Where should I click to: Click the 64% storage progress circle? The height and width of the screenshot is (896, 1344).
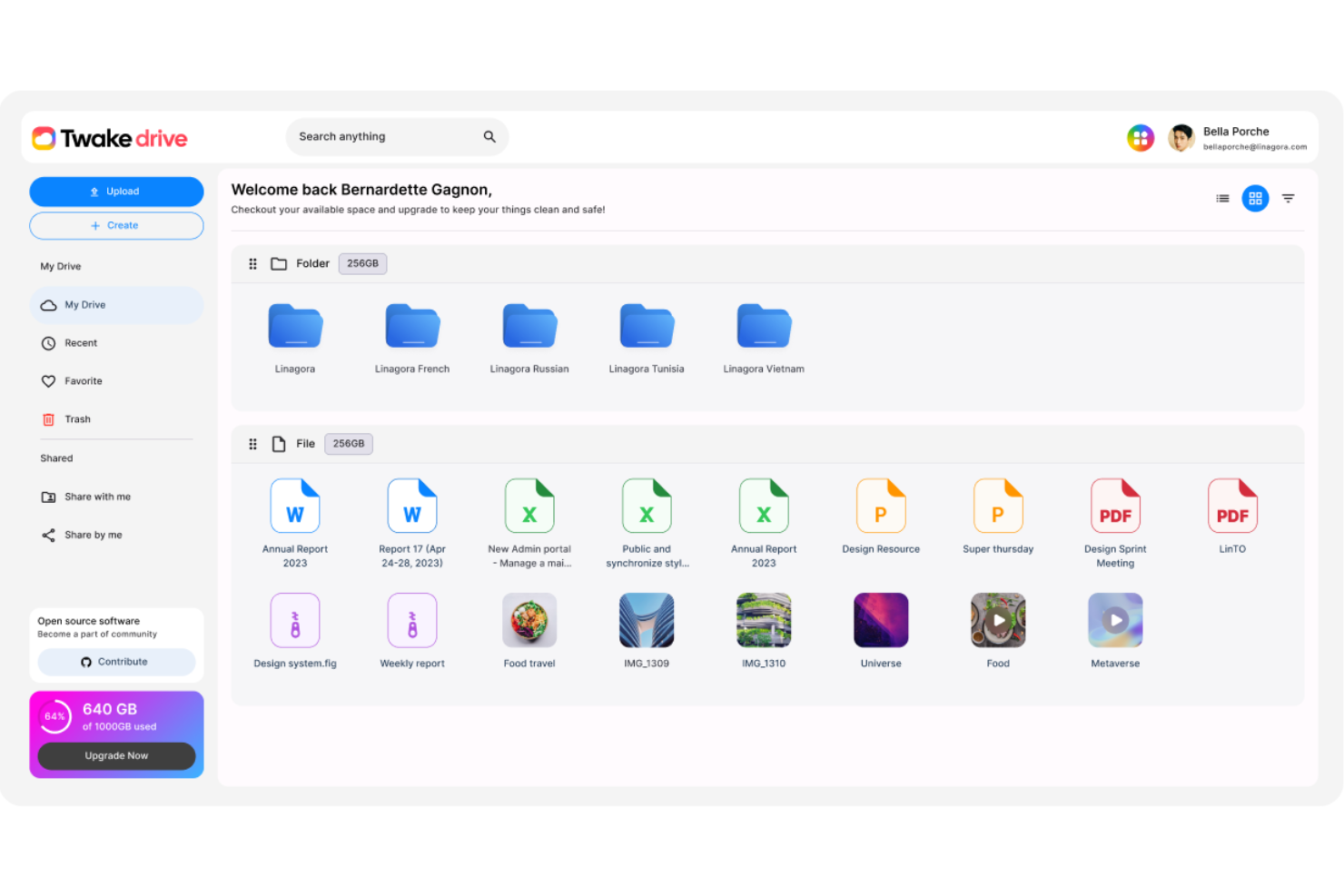click(55, 716)
